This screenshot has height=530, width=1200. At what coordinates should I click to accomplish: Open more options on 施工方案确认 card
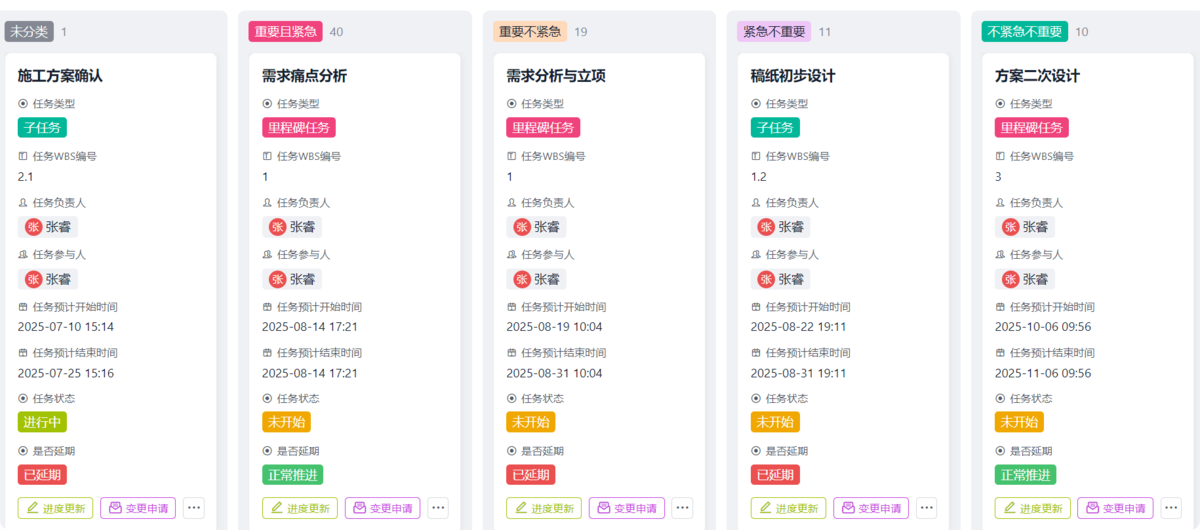click(x=194, y=508)
